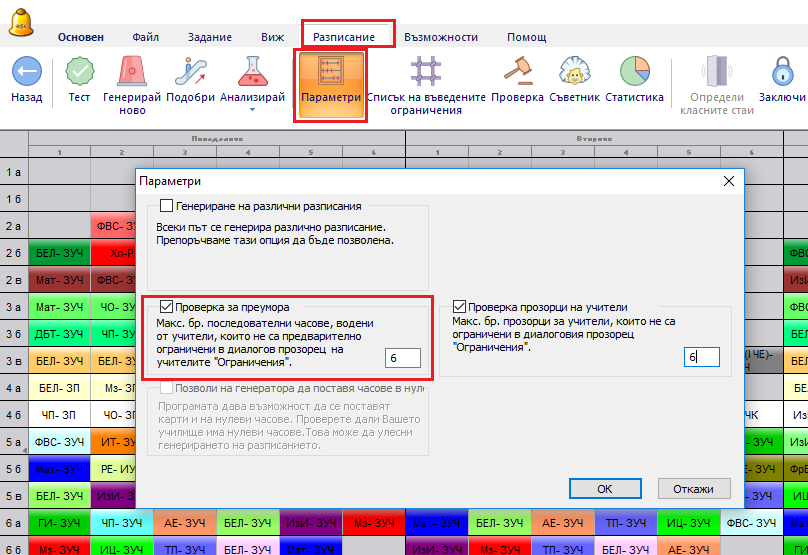Uncheck Проверка за преумора checkbox
The height and width of the screenshot is (555, 808).
pyautogui.click(x=166, y=306)
